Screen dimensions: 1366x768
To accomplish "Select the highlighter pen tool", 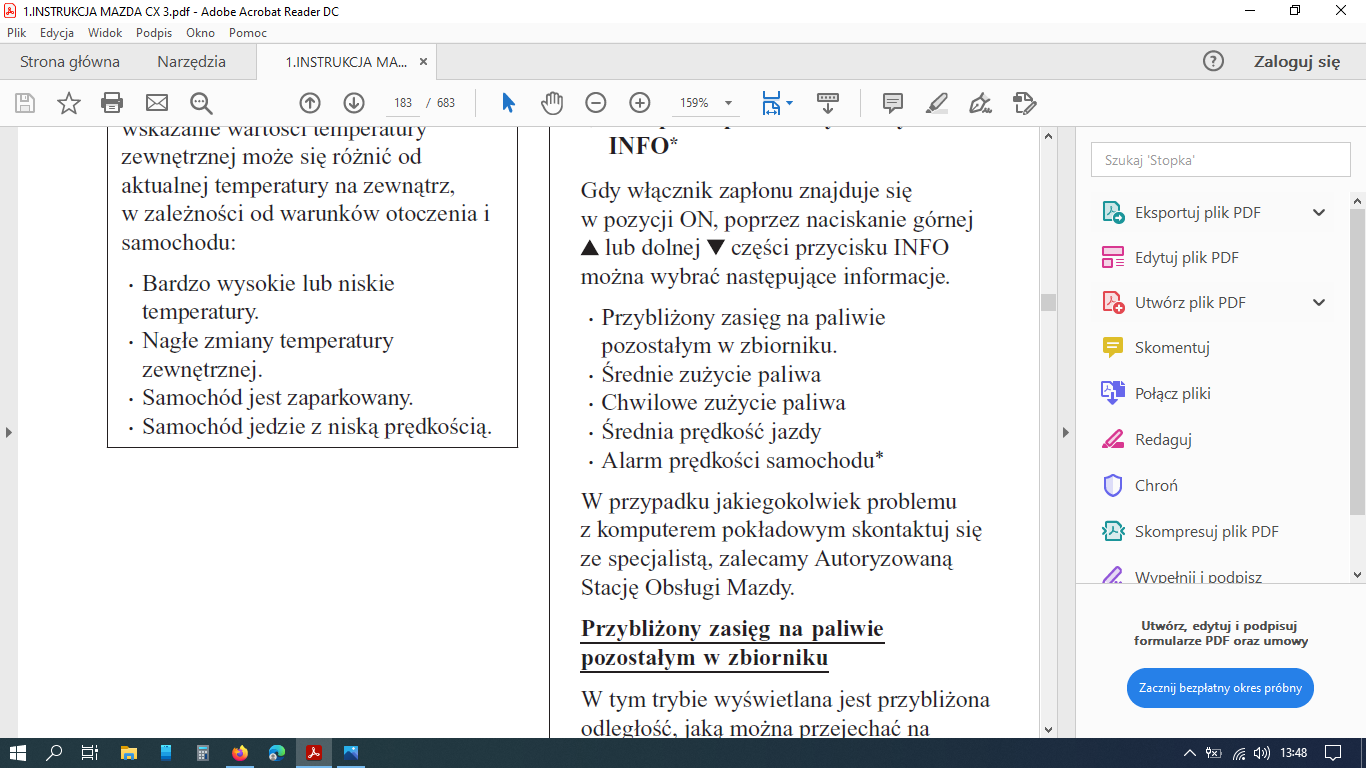I will click(937, 103).
